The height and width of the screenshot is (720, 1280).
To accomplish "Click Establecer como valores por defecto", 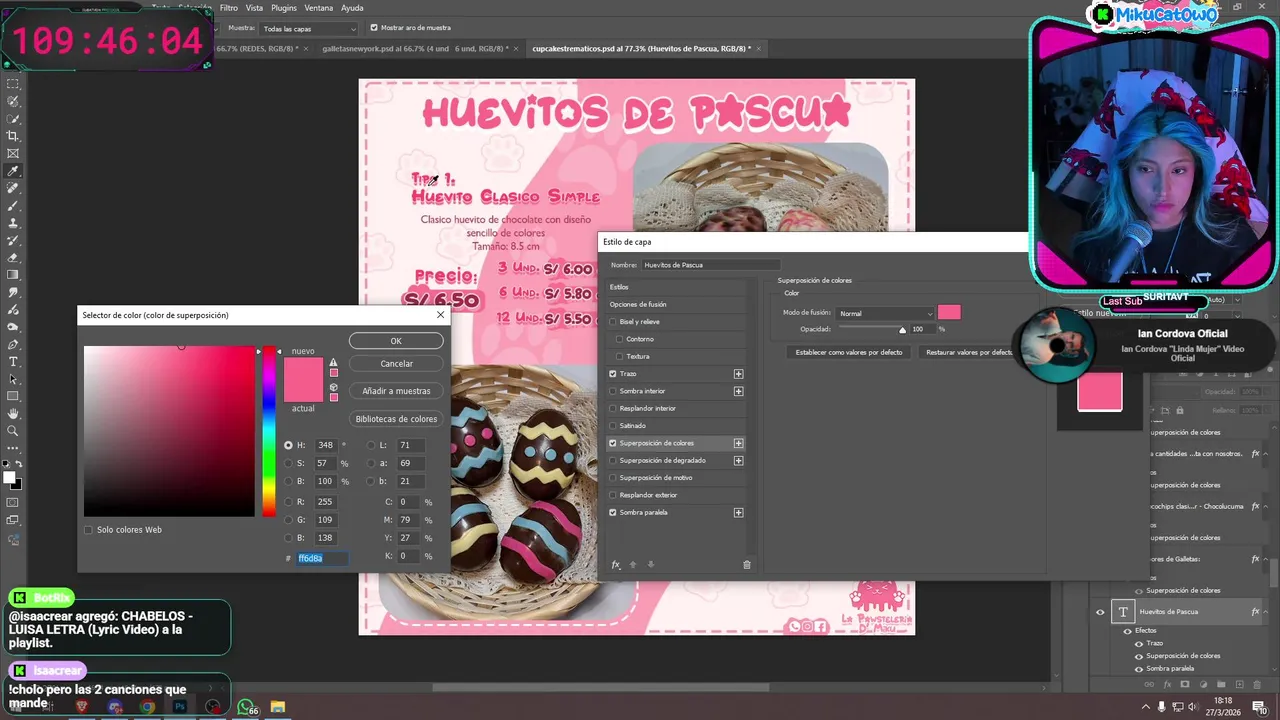I will pyautogui.click(x=849, y=352).
